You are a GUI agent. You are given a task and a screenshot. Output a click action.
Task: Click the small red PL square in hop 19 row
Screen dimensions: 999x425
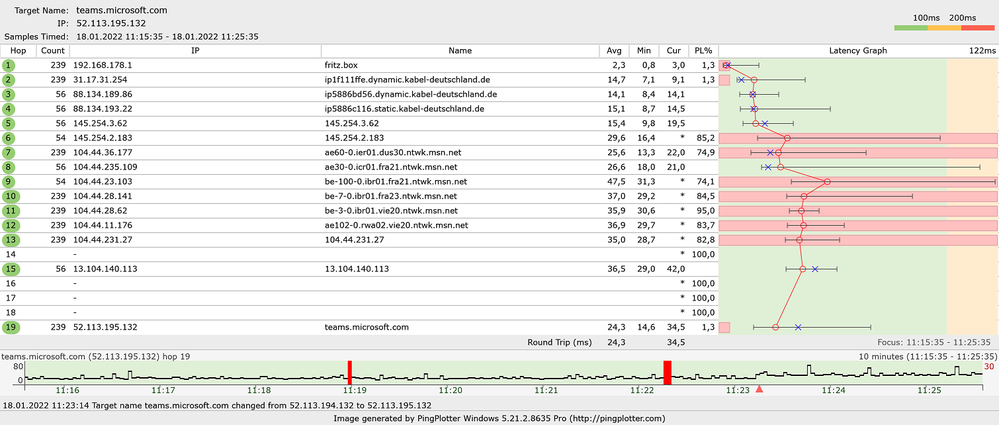coord(725,327)
